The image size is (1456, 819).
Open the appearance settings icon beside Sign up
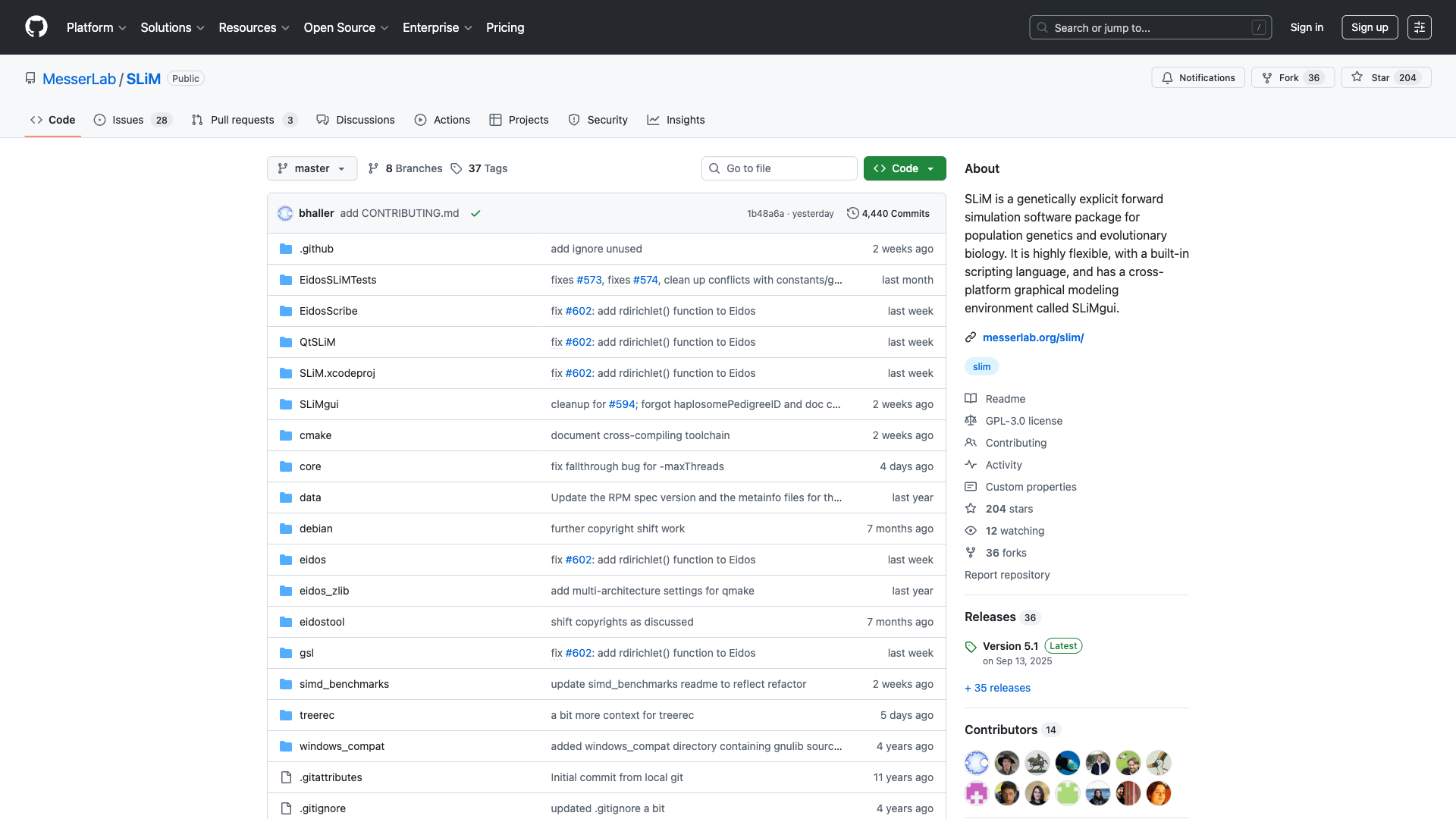(x=1419, y=27)
